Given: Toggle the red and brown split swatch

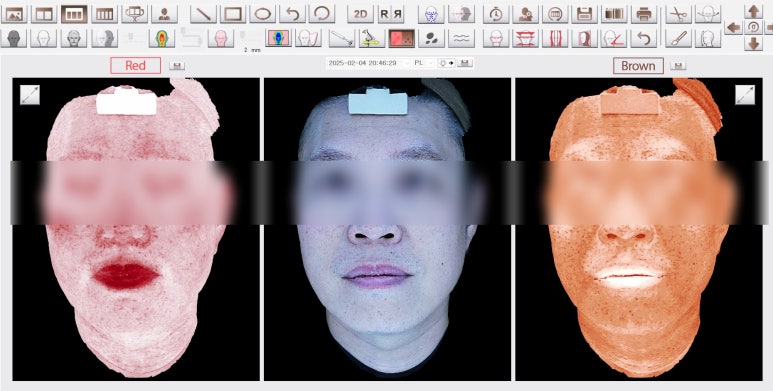Looking at the screenshot, I should point(401,38).
